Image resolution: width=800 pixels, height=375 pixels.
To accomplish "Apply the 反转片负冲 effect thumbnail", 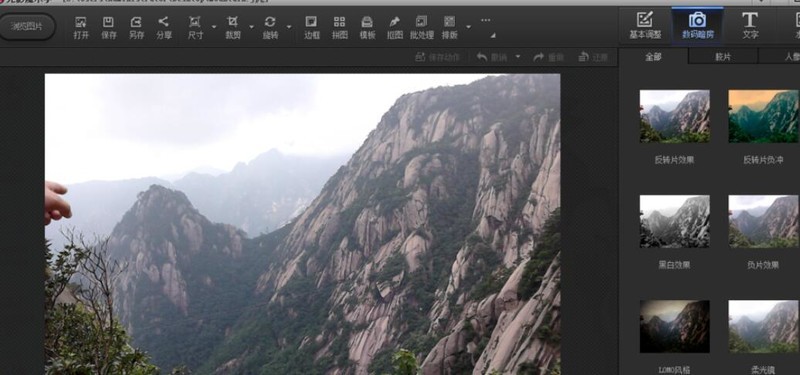I will pos(763,116).
